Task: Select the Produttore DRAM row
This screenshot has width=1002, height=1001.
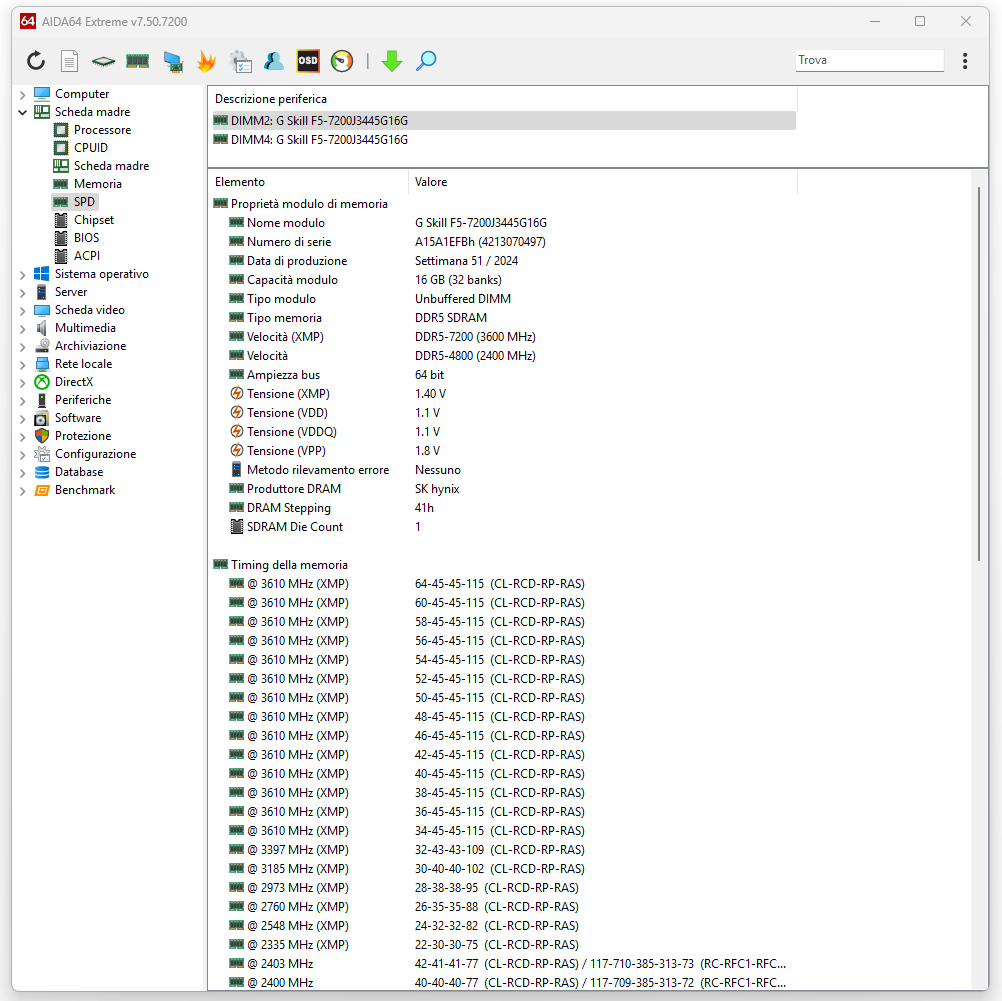Action: click(x=504, y=488)
